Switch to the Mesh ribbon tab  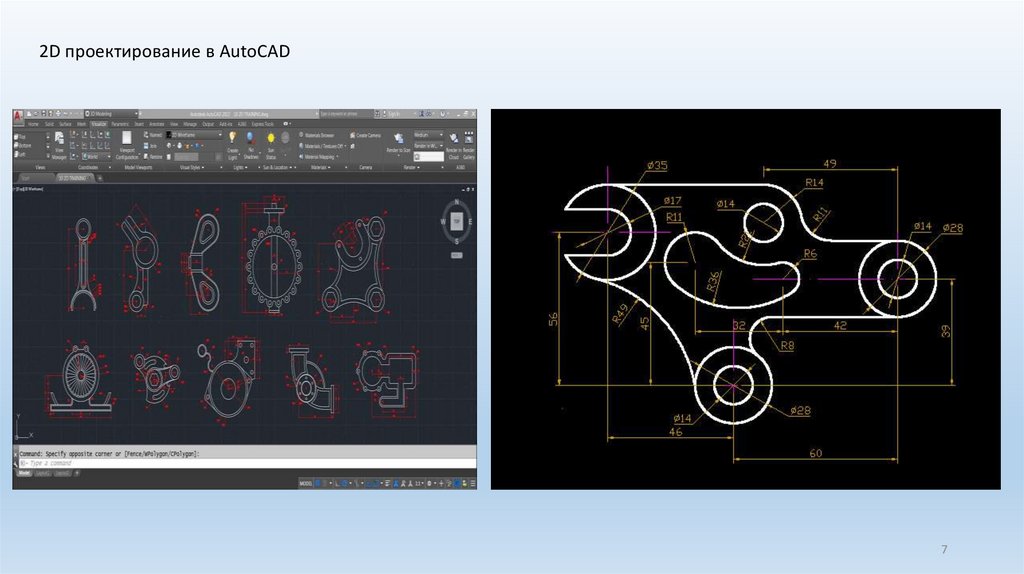tap(82, 123)
